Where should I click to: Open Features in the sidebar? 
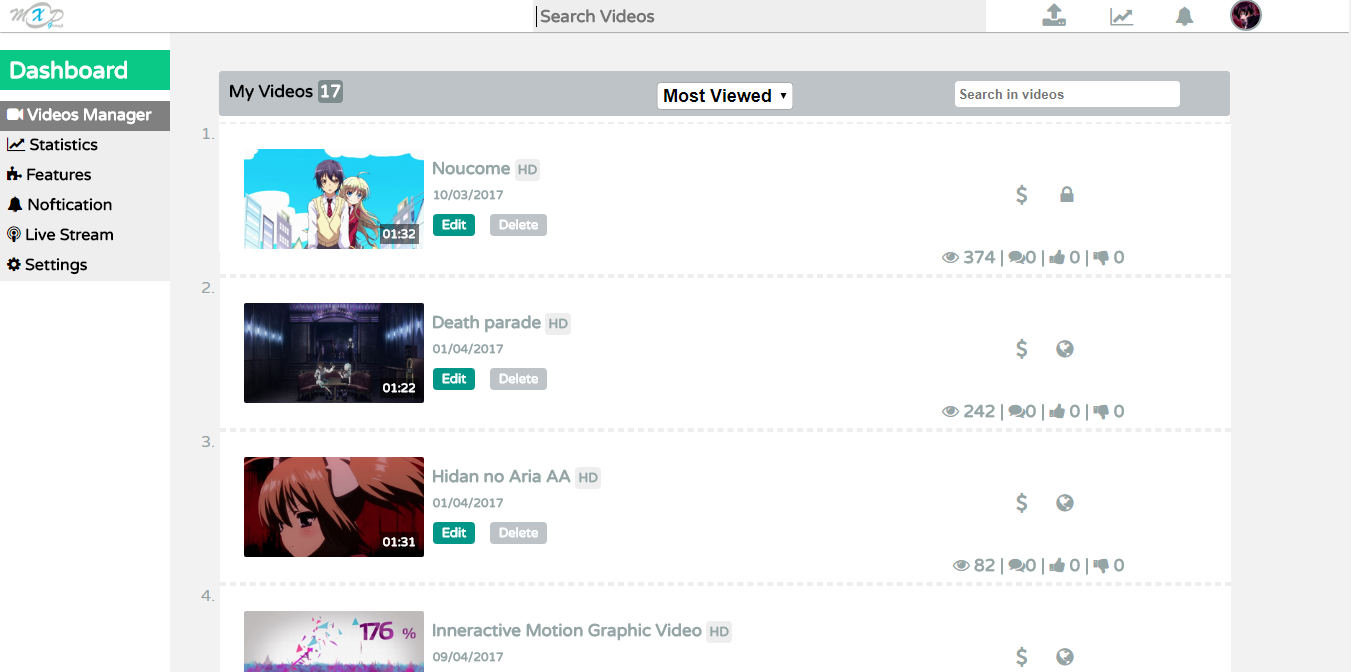click(x=85, y=175)
